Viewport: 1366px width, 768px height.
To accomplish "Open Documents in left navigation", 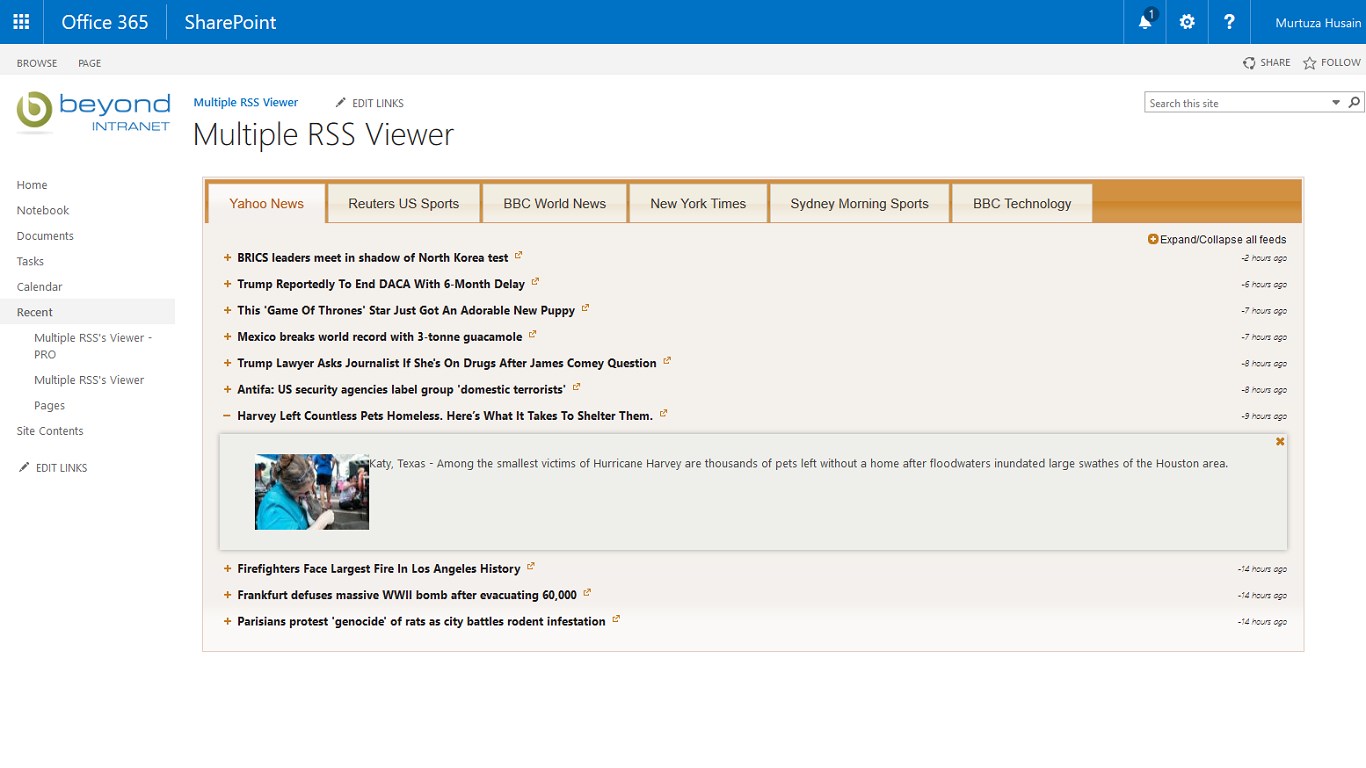I will coord(45,236).
